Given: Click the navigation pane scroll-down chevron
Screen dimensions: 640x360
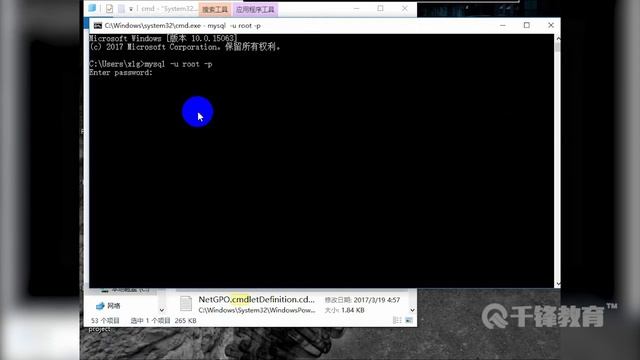Looking at the screenshot, I should coord(162,310).
